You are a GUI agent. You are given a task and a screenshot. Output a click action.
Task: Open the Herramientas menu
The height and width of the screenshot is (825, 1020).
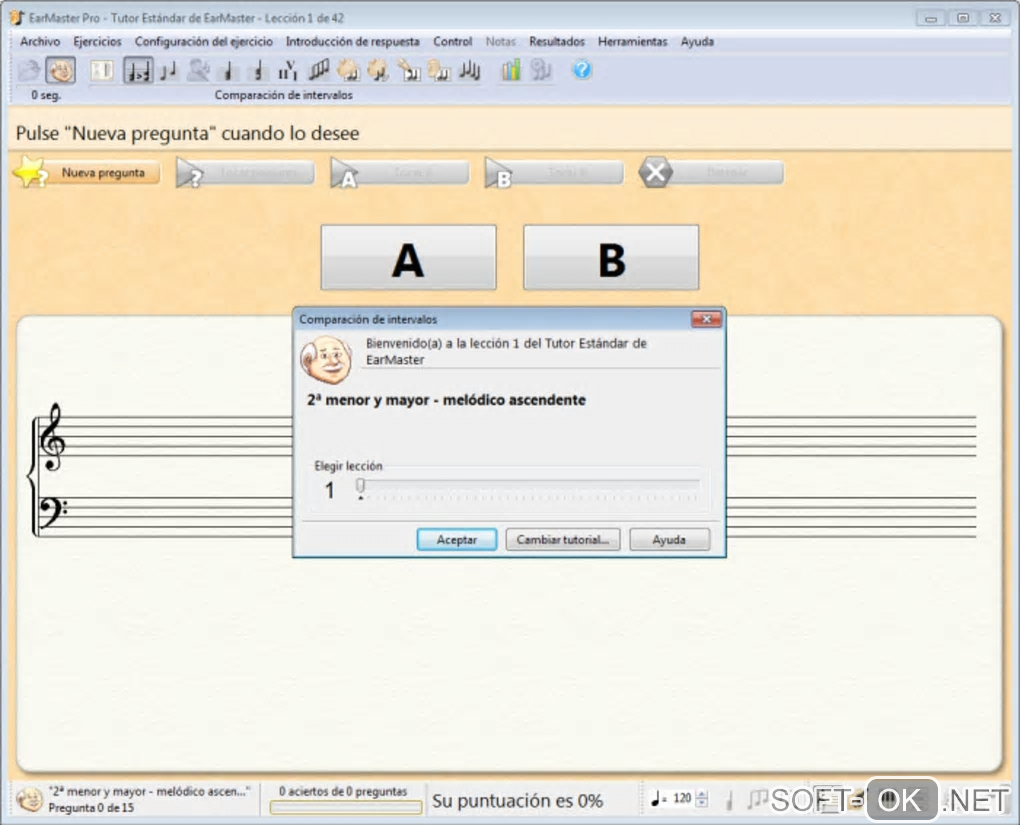click(632, 42)
